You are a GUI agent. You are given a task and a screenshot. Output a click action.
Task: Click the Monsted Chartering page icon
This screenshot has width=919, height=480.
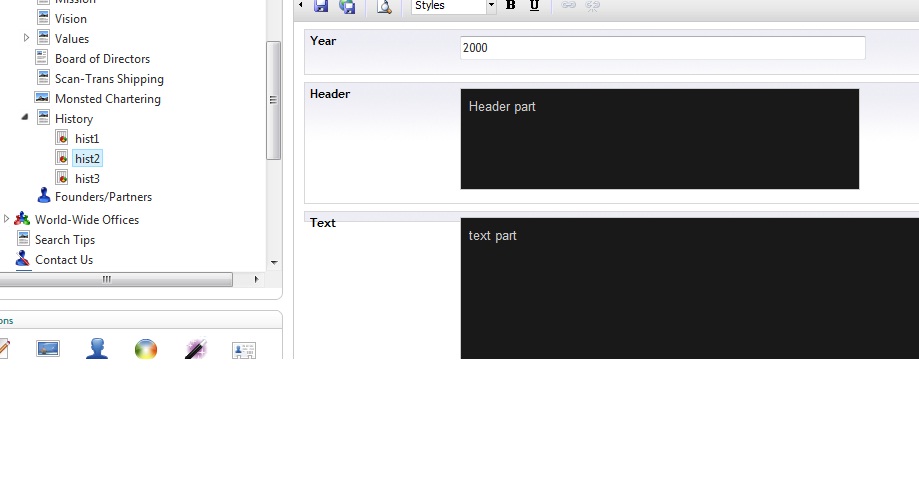click(42, 97)
